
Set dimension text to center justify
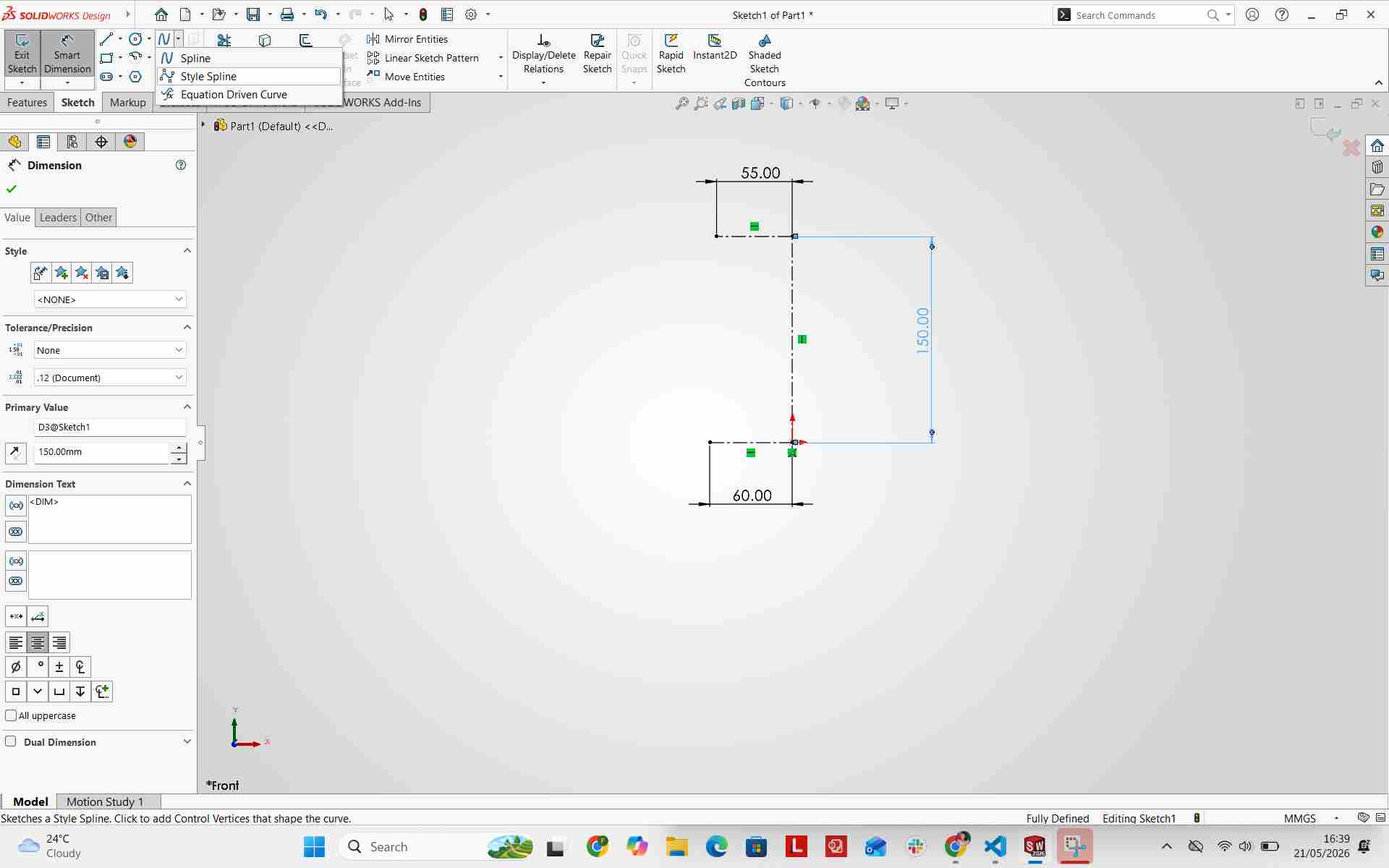tap(37, 642)
